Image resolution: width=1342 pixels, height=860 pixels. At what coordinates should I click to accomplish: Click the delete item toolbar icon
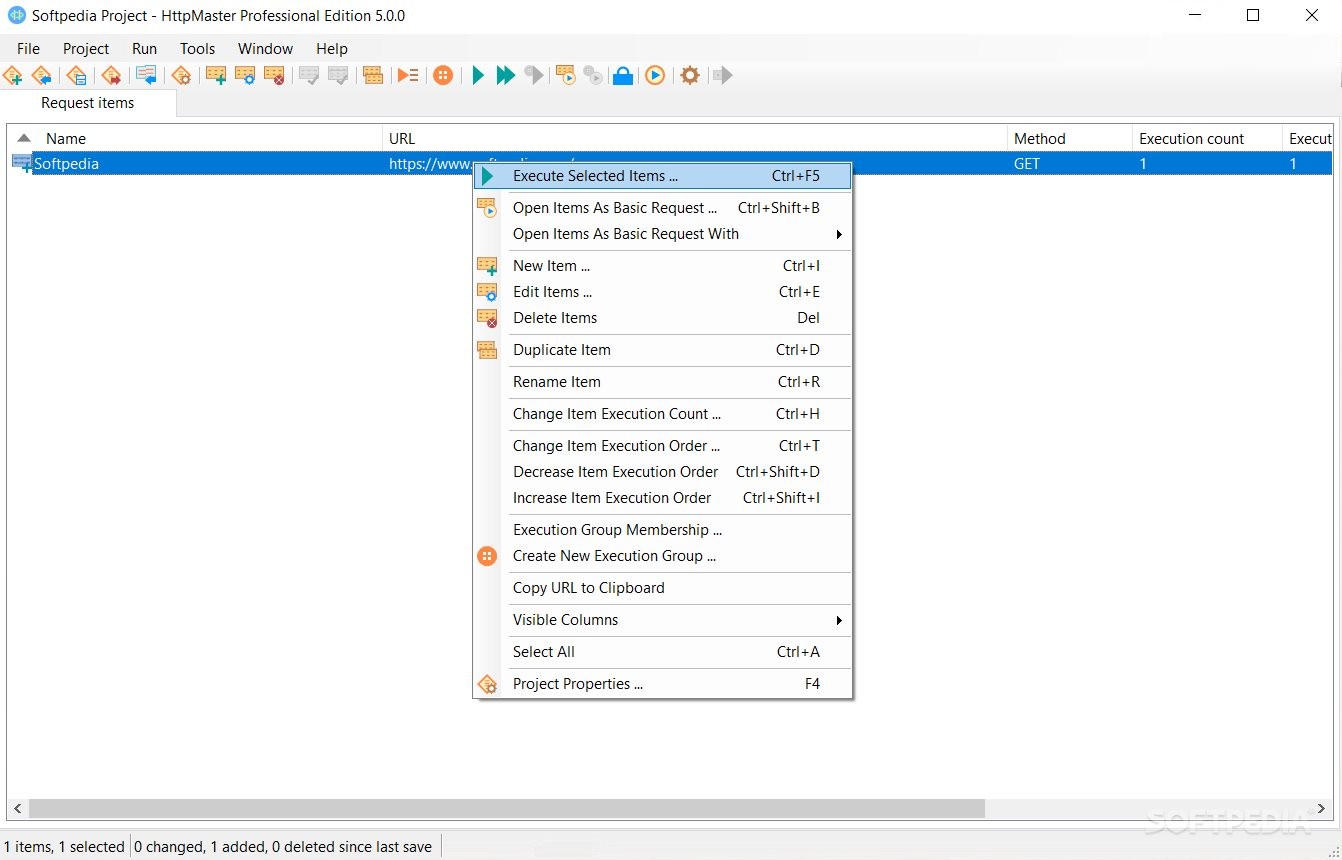pos(274,75)
